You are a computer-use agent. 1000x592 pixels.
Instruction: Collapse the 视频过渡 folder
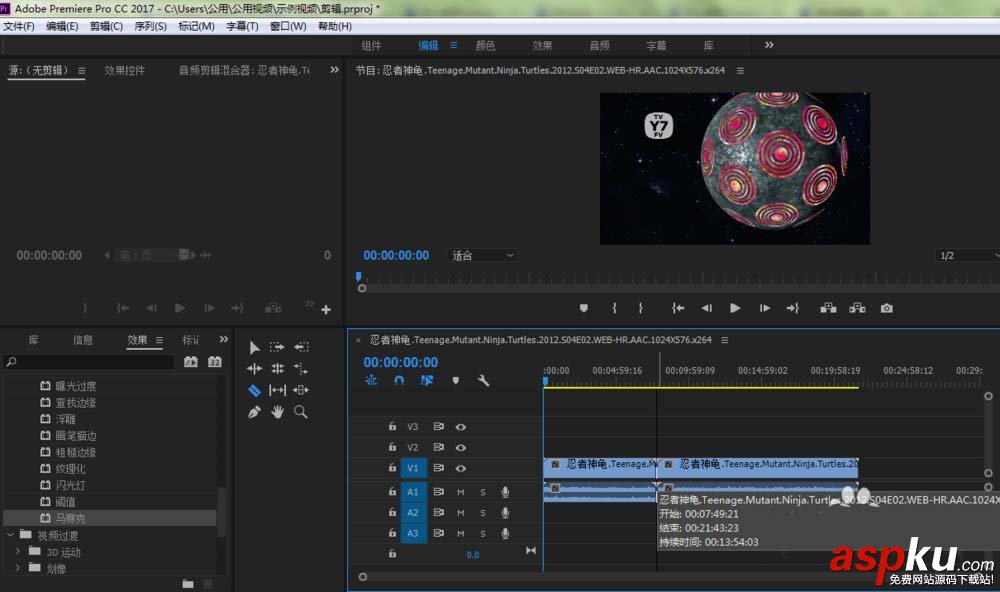(9, 535)
